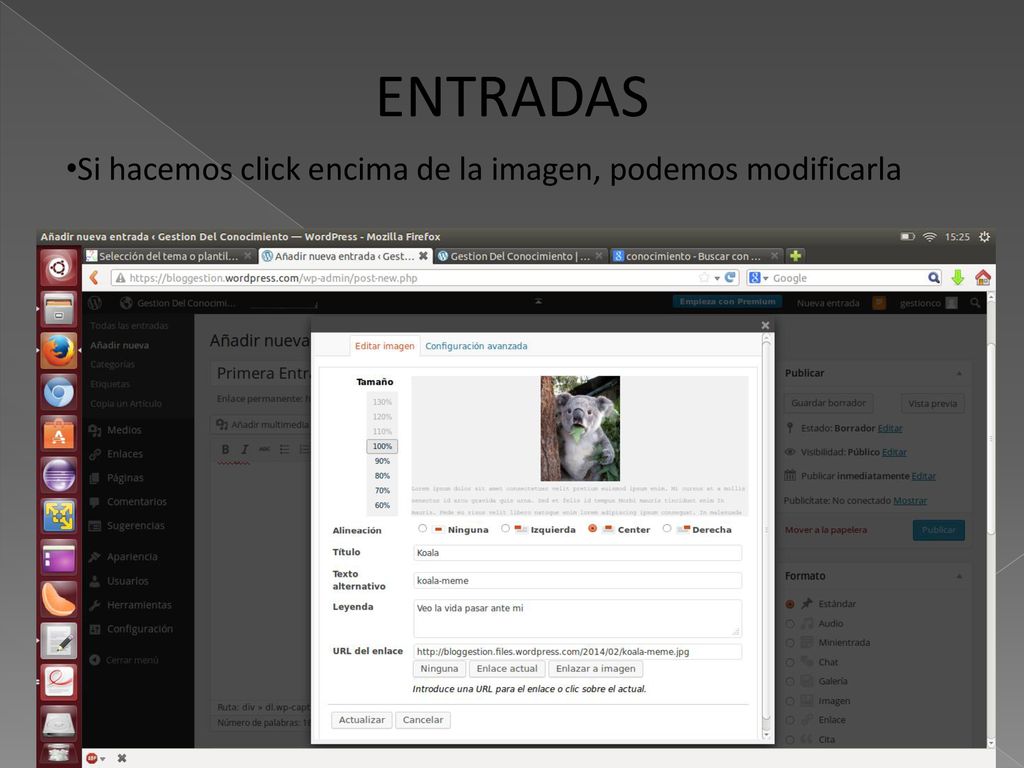Screen dimensions: 1024x768
Task: Click the notifications icon in admin bar
Action: click(880, 303)
